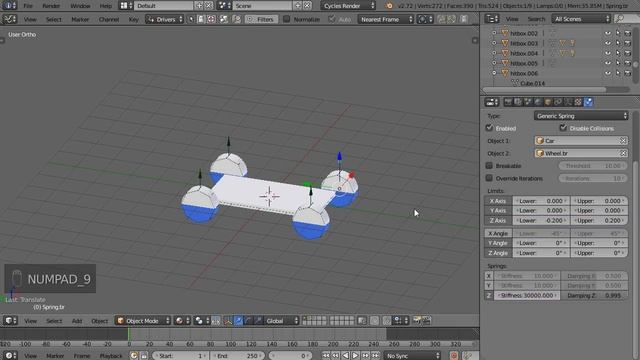
Task: Open the Global transform orientation dropdown
Action: tap(282, 321)
